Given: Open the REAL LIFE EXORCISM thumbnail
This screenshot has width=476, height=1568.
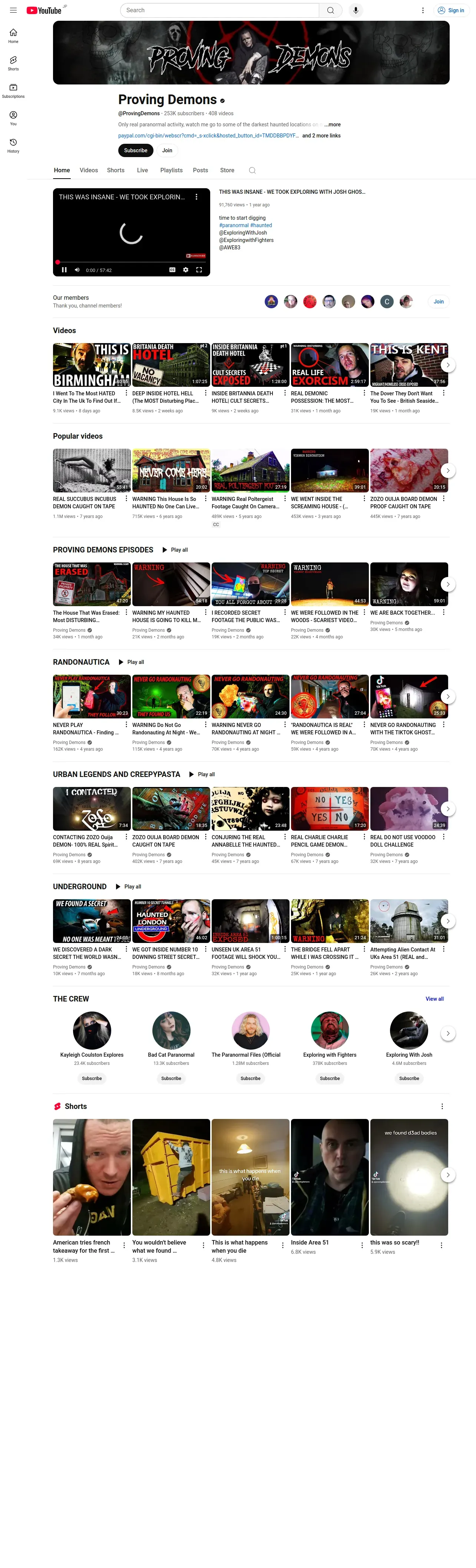Looking at the screenshot, I should click(x=330, y=365).
